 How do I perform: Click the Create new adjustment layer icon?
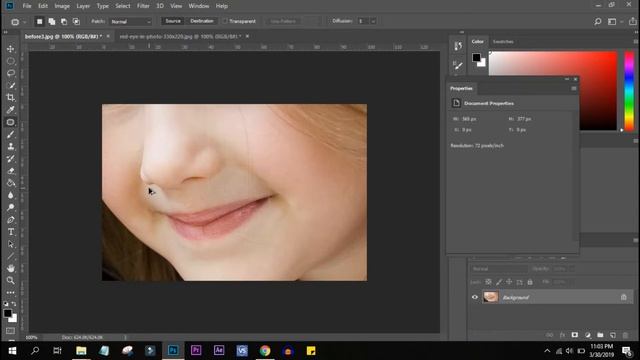[587, 335]
